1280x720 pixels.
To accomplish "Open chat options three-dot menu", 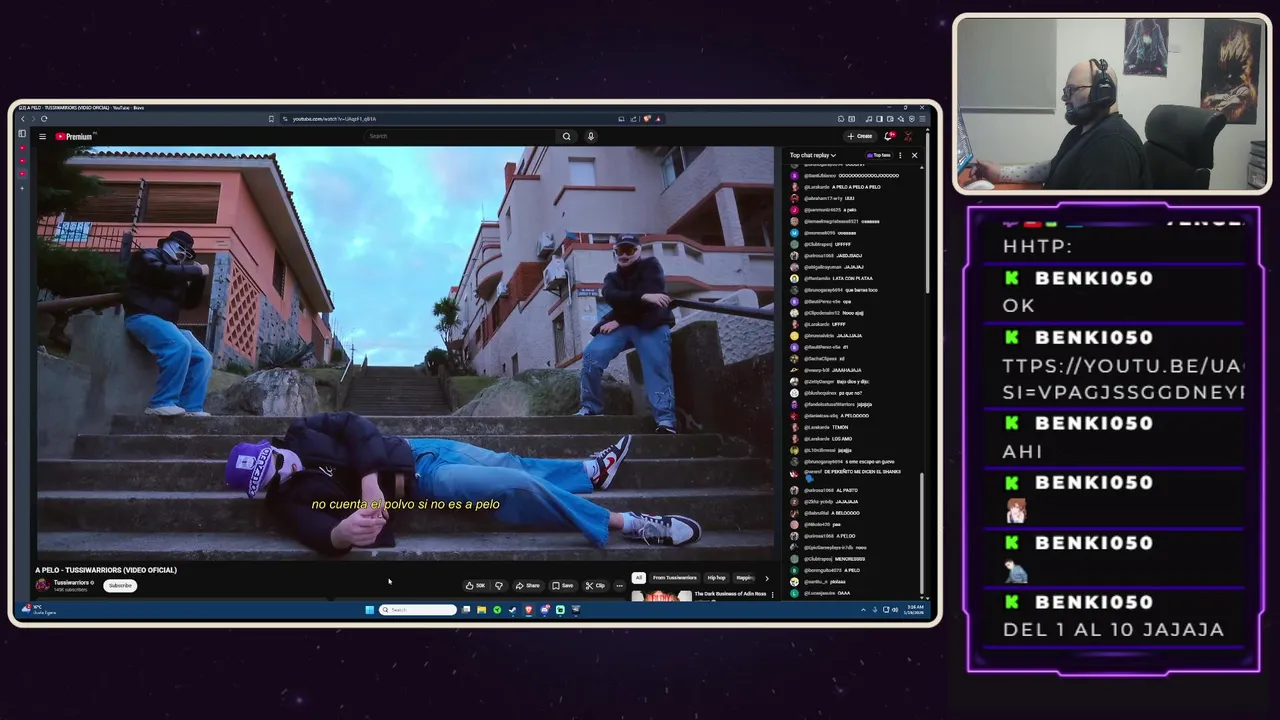I will click(900, 155).
